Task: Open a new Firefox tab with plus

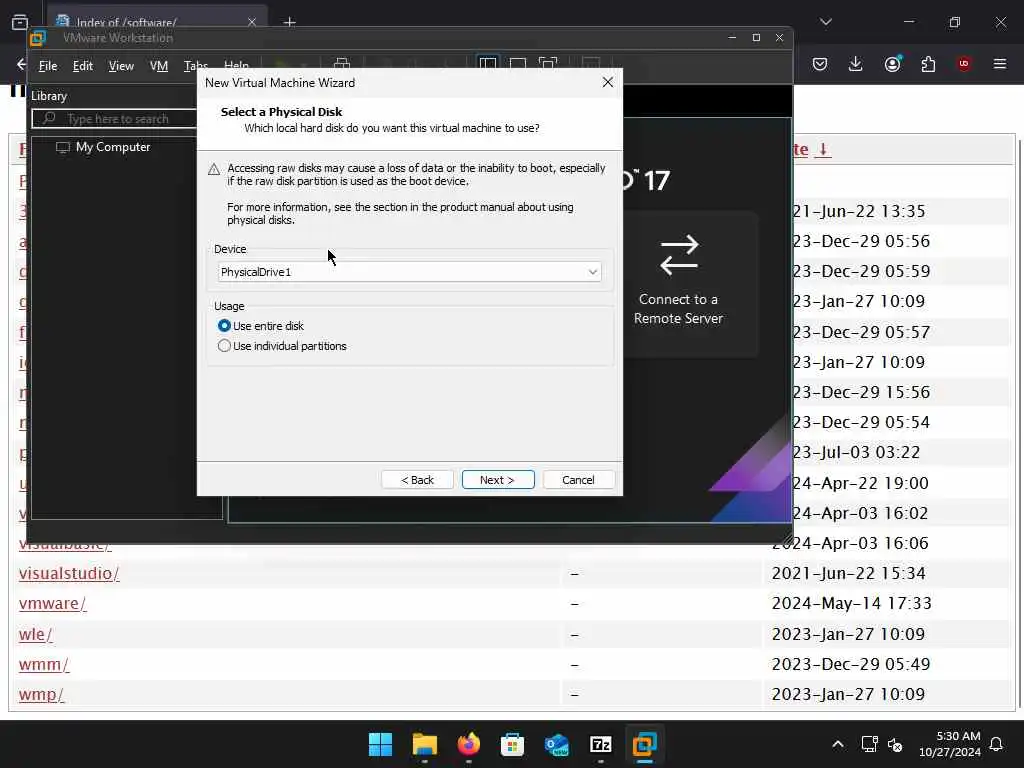Action: click(x=290, y=22)
